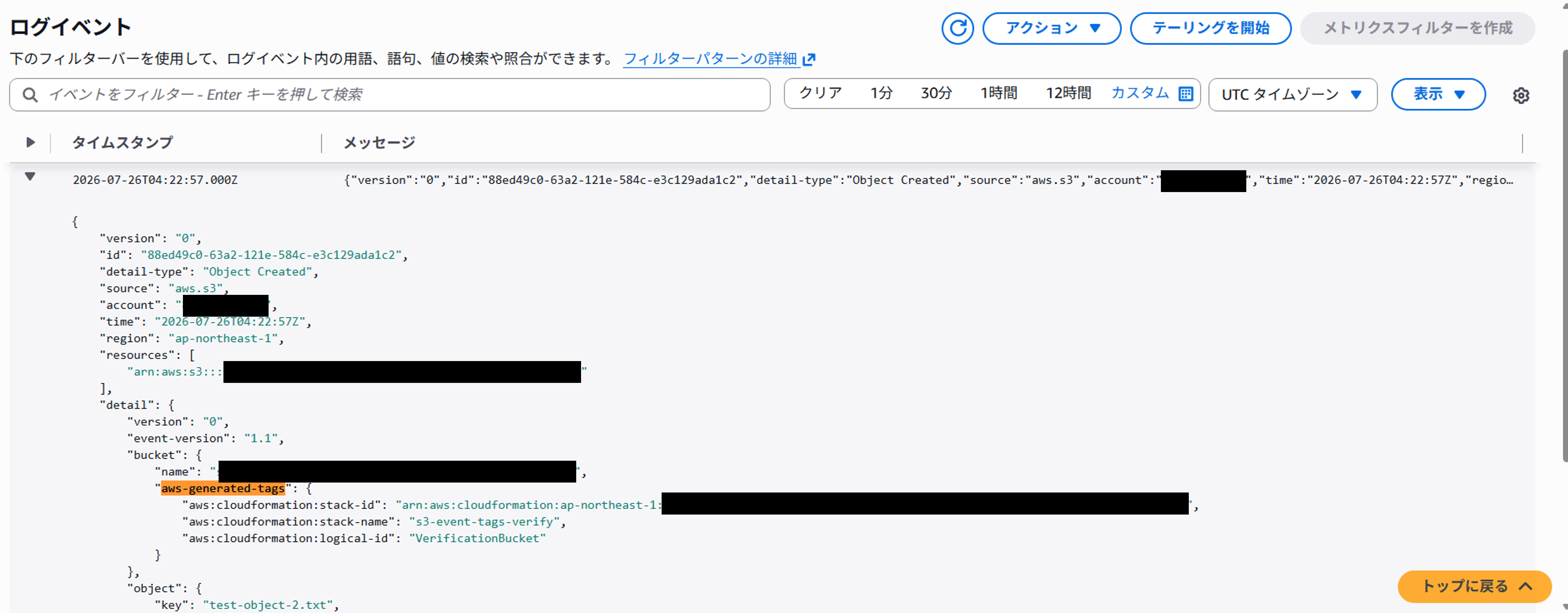The width and height of the screenshot is (1568, 613).
Task: Click "aws.s3" source value in JSON
Action: point(196,288)
